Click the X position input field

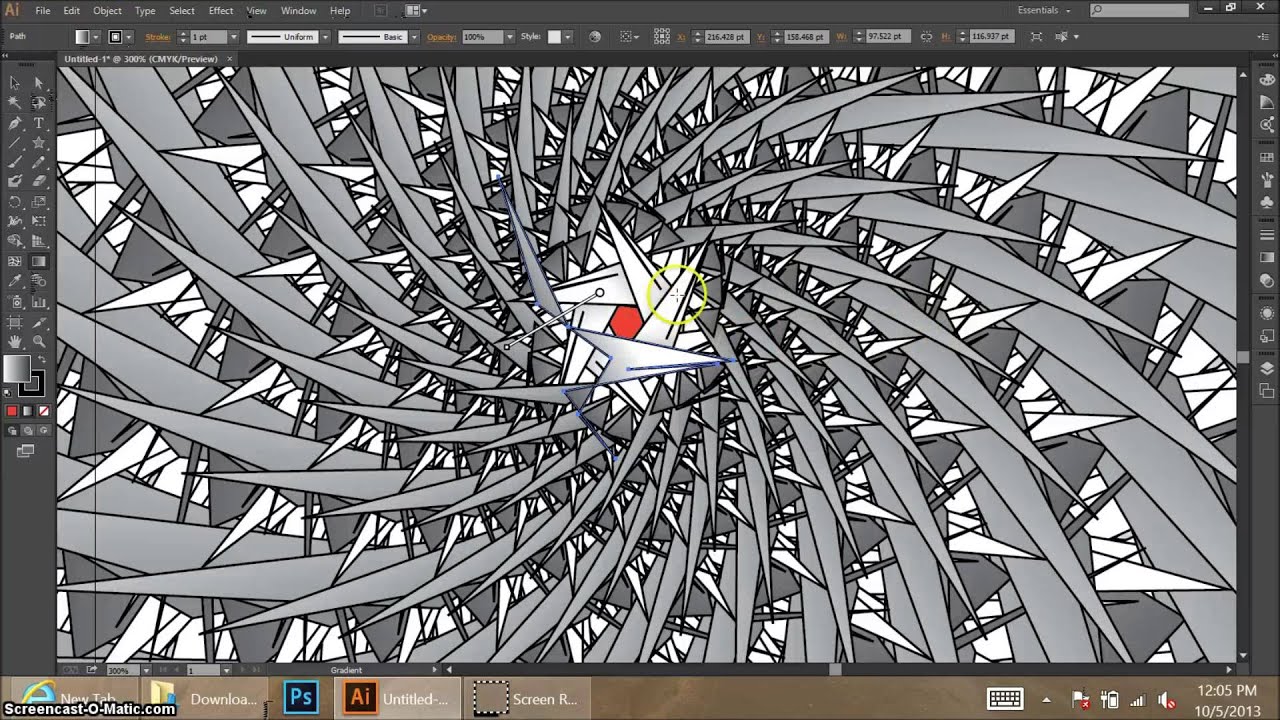(x=725, y=37)
